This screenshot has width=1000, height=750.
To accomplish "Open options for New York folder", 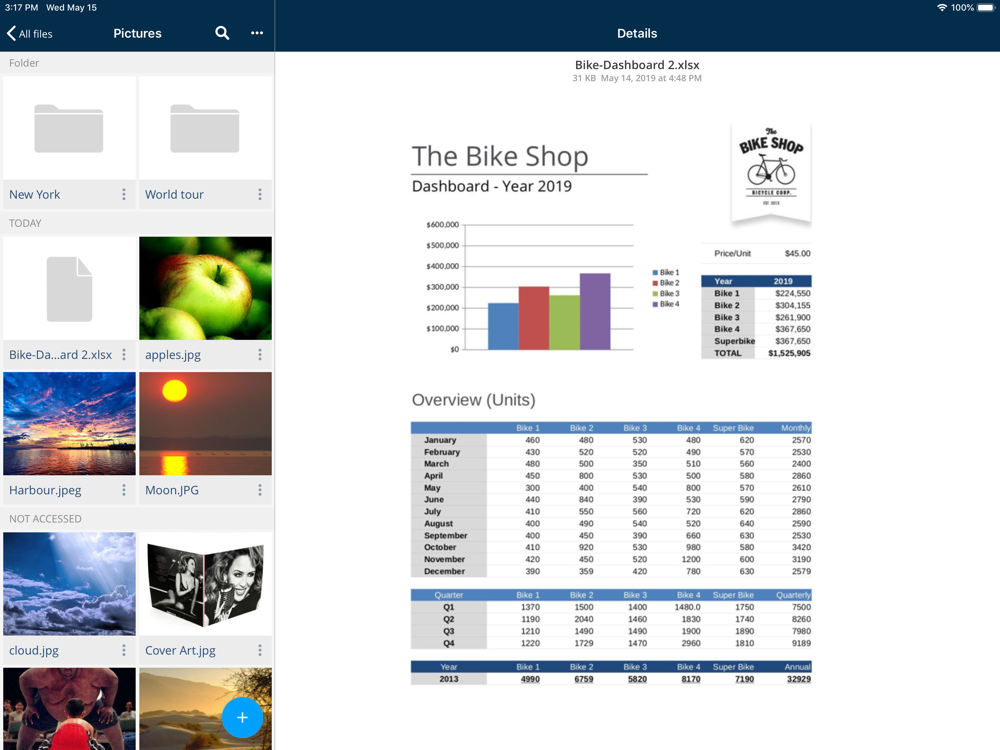I will click(124, 195).
